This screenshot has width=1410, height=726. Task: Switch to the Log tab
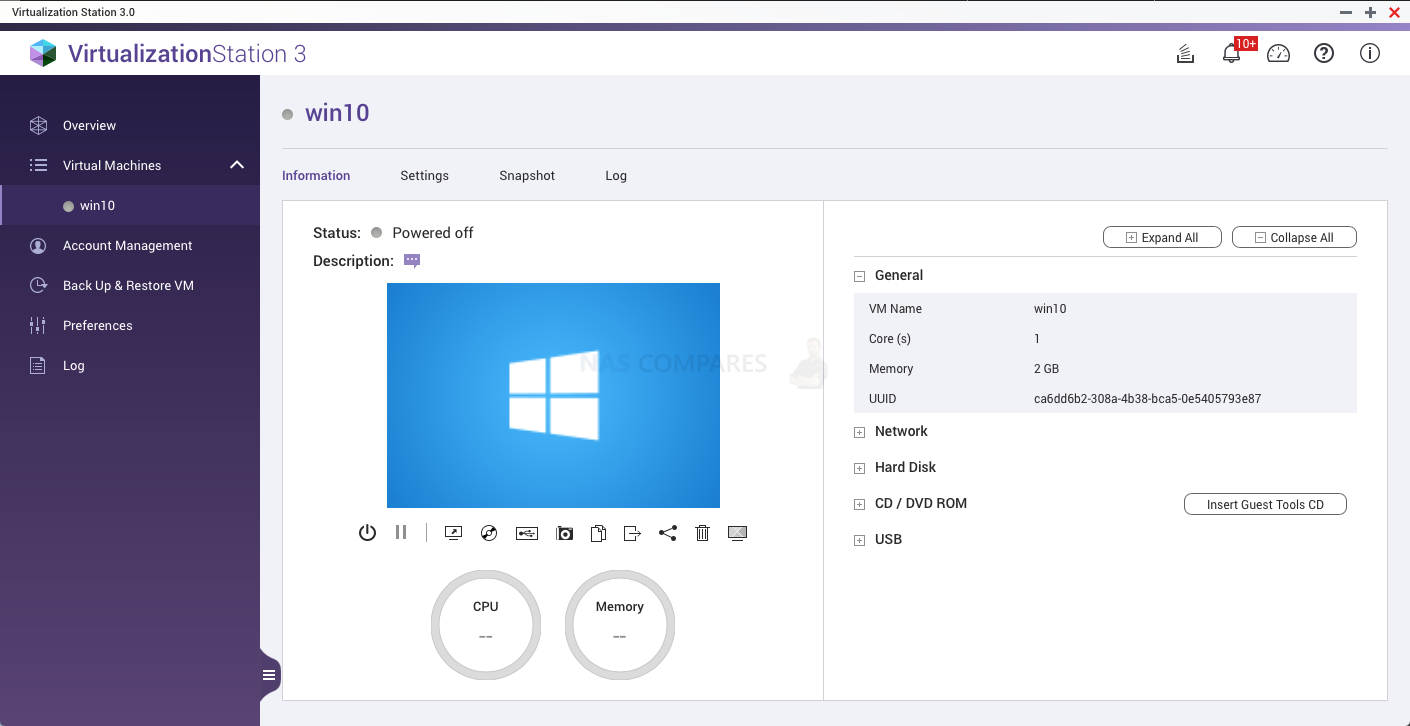(x=616, y=175)
